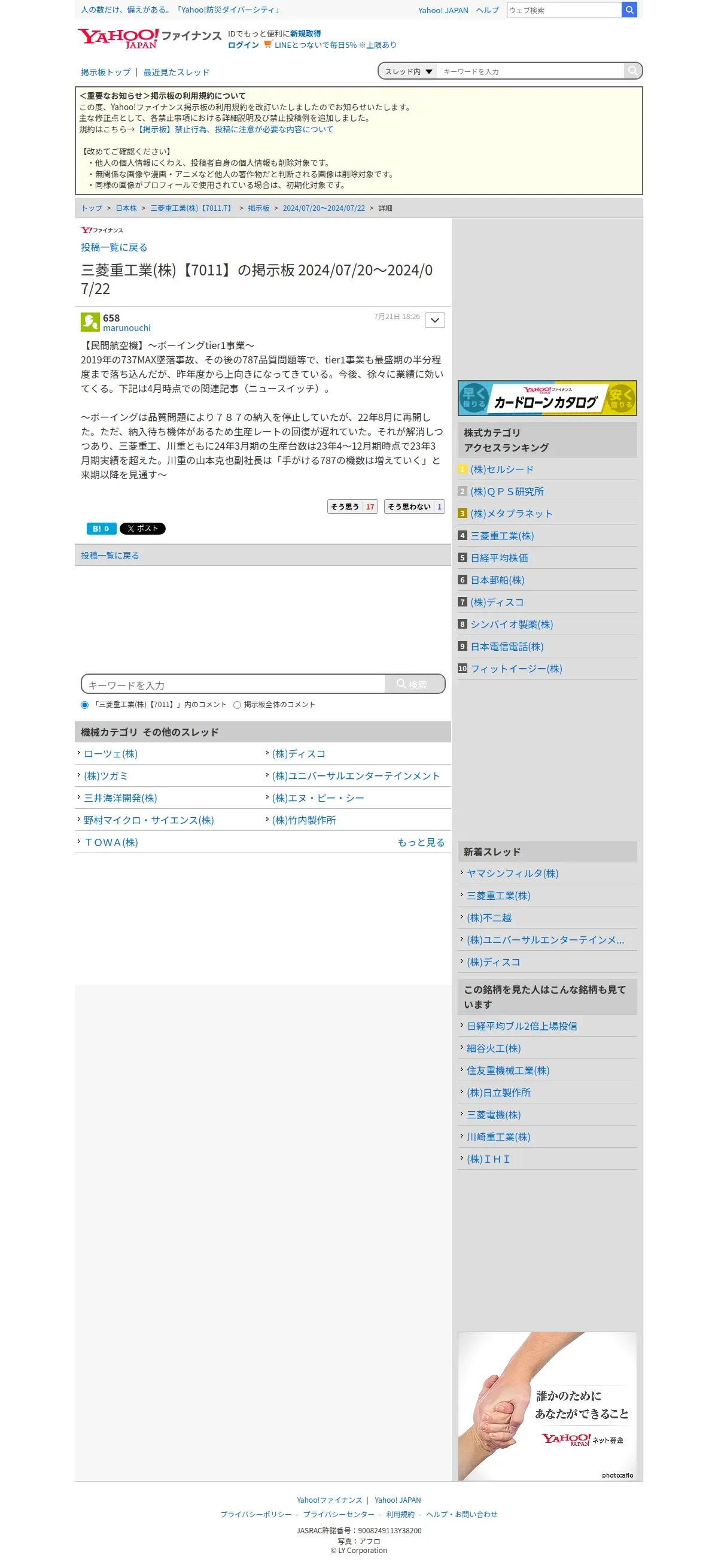Open related stock 細谷火工(株)
The width and height of the screenshot is (718, 1568).
(x=494, y=1048)
